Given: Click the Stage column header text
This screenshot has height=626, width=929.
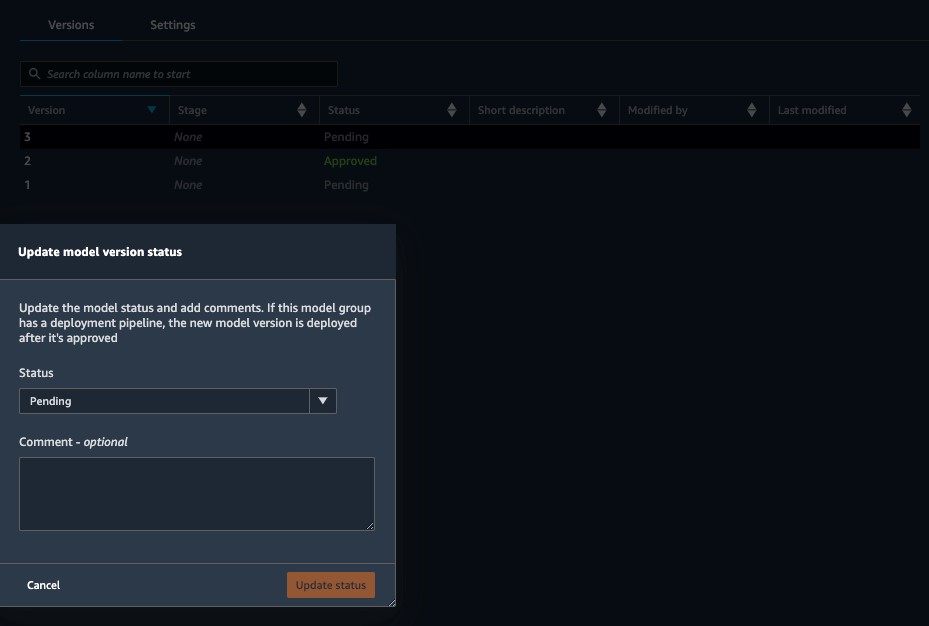Looking at the screenshot, I should pos(192,110).
